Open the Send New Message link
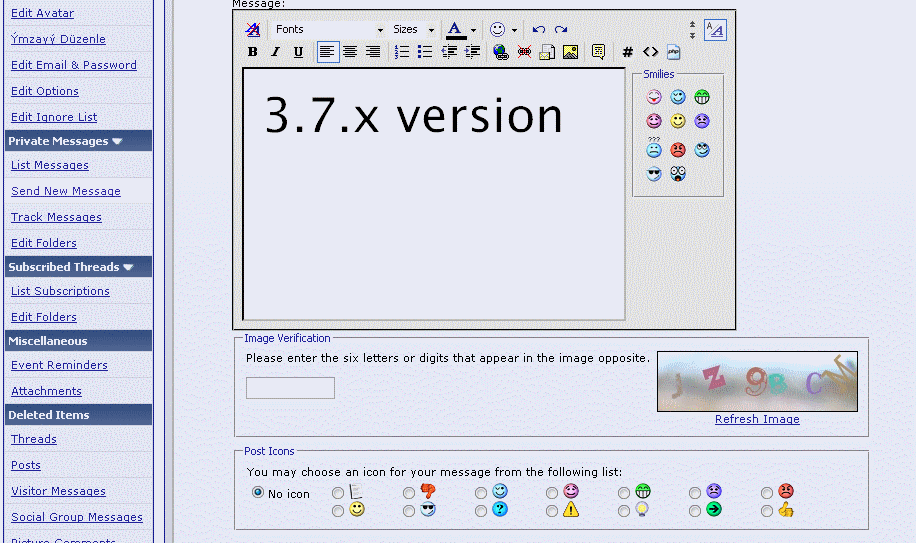916x543 pixels. pos(66,191)
